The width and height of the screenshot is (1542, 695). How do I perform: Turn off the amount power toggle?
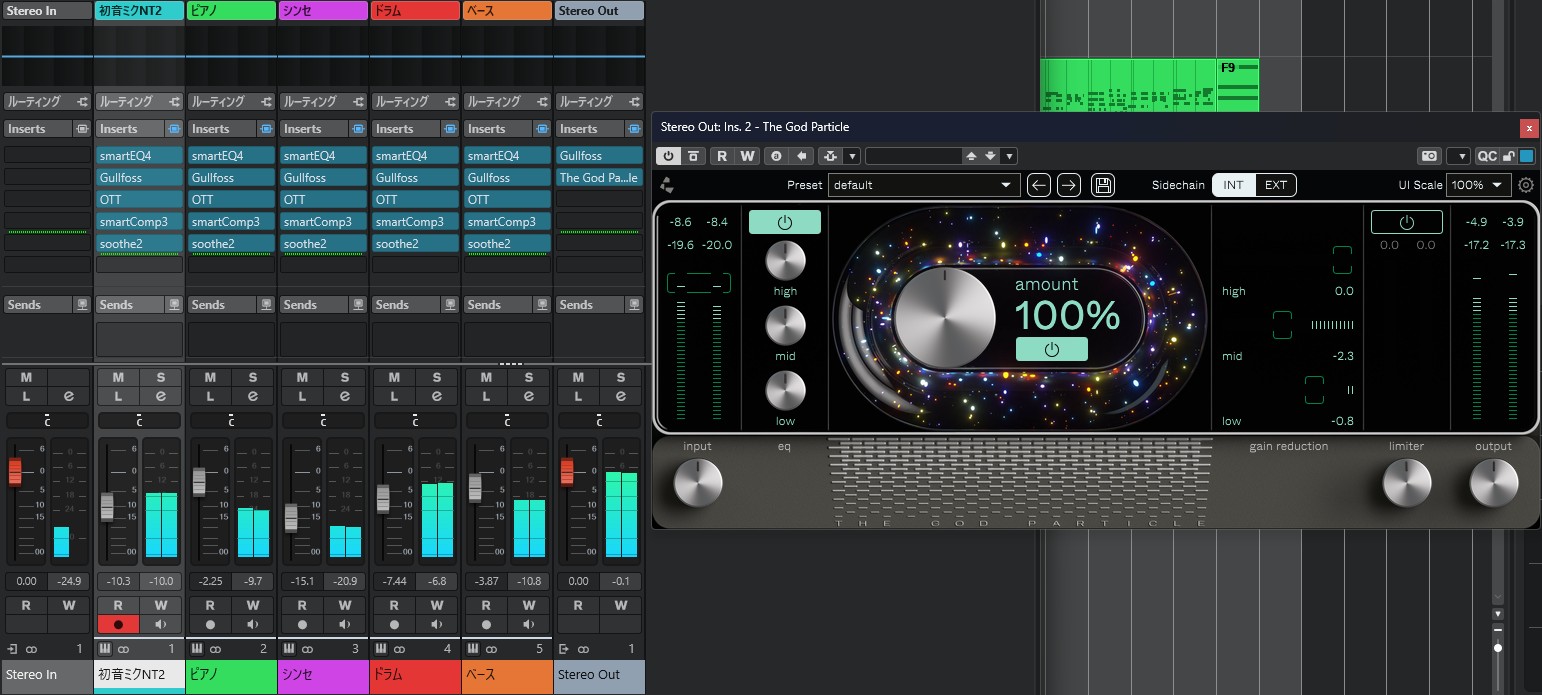1051,349
